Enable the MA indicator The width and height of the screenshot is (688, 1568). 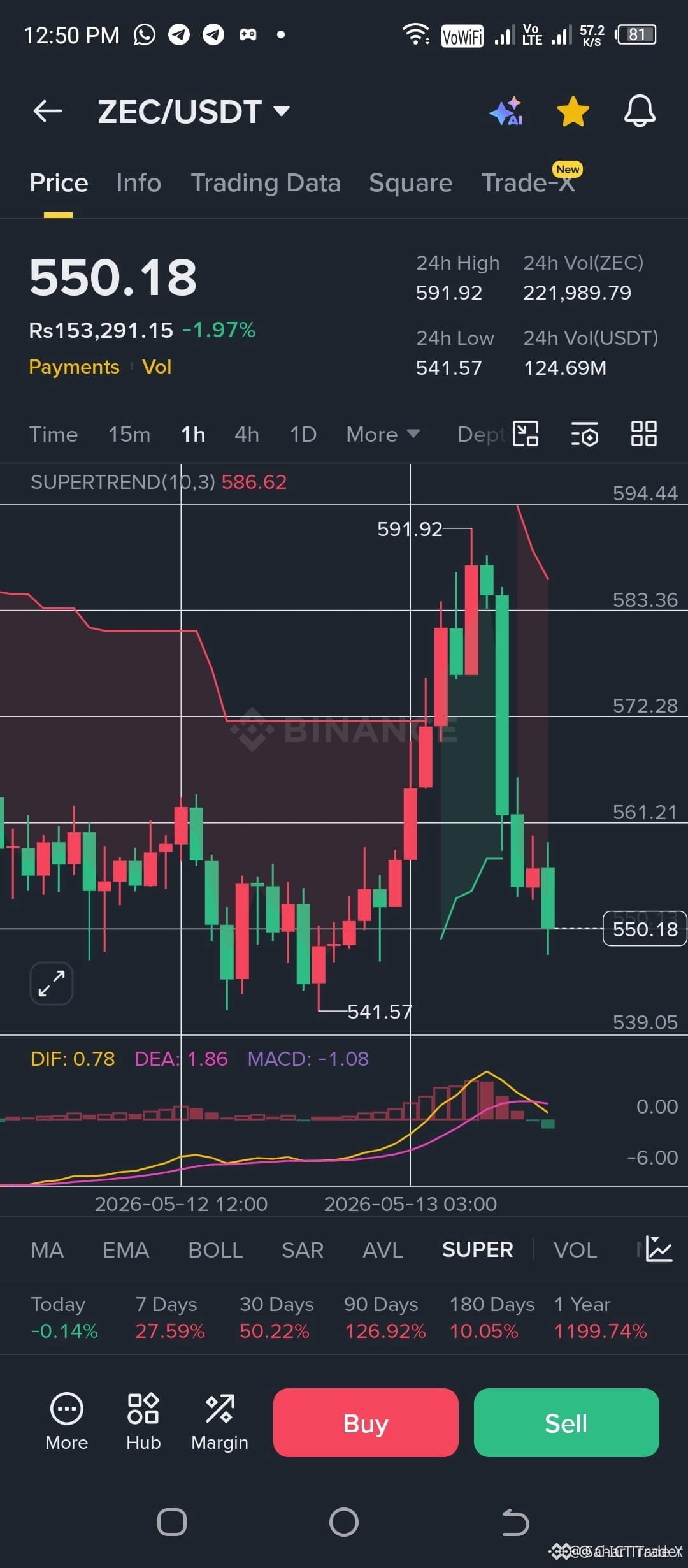[x=47, y=1250]
